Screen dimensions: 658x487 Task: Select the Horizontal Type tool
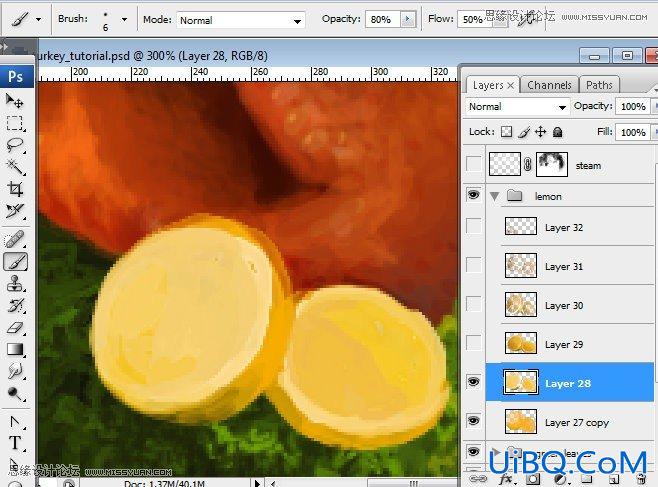(x=15, y=443)
